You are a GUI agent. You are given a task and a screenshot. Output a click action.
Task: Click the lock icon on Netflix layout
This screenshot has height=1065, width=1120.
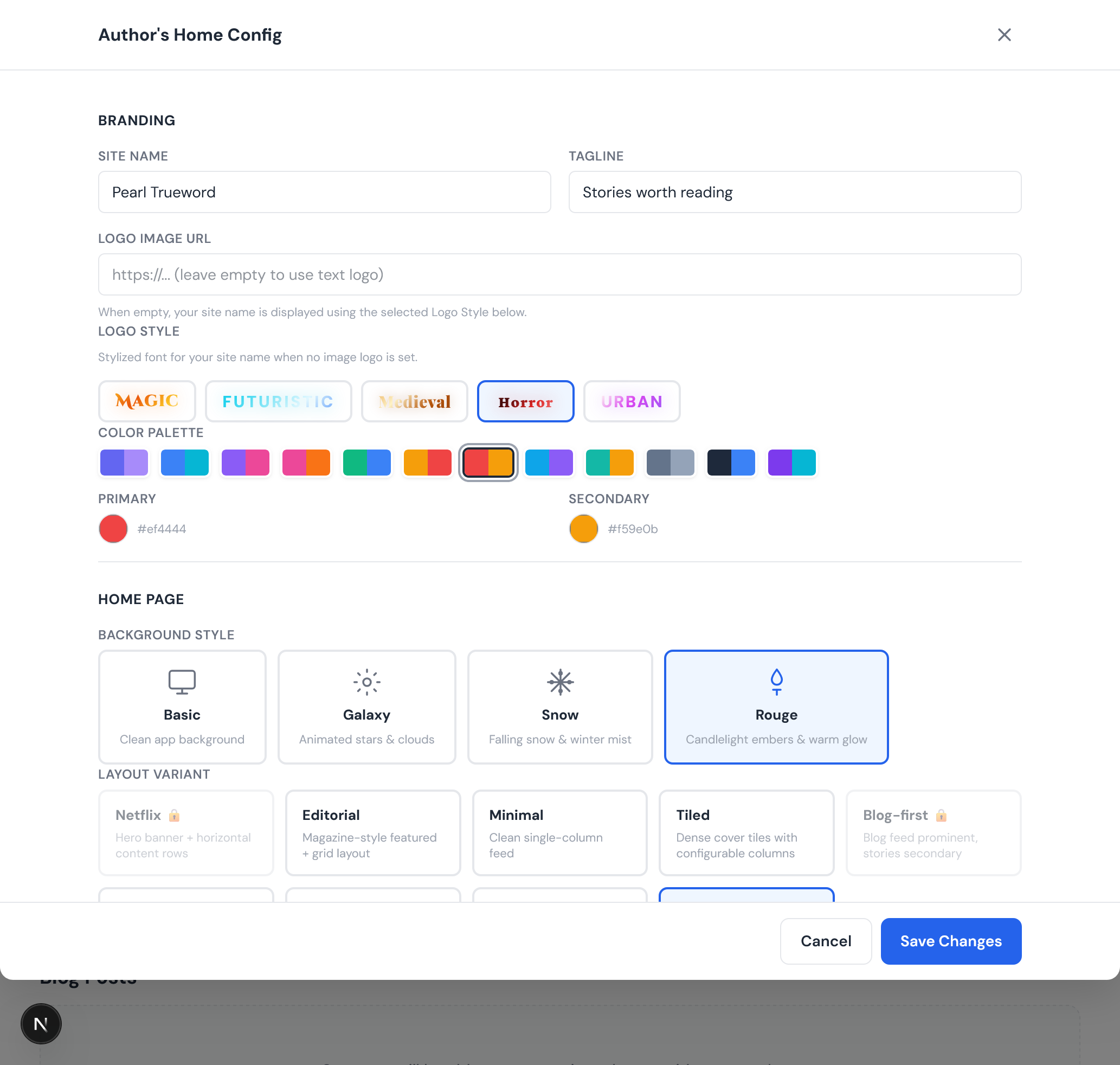pos(173,815)
